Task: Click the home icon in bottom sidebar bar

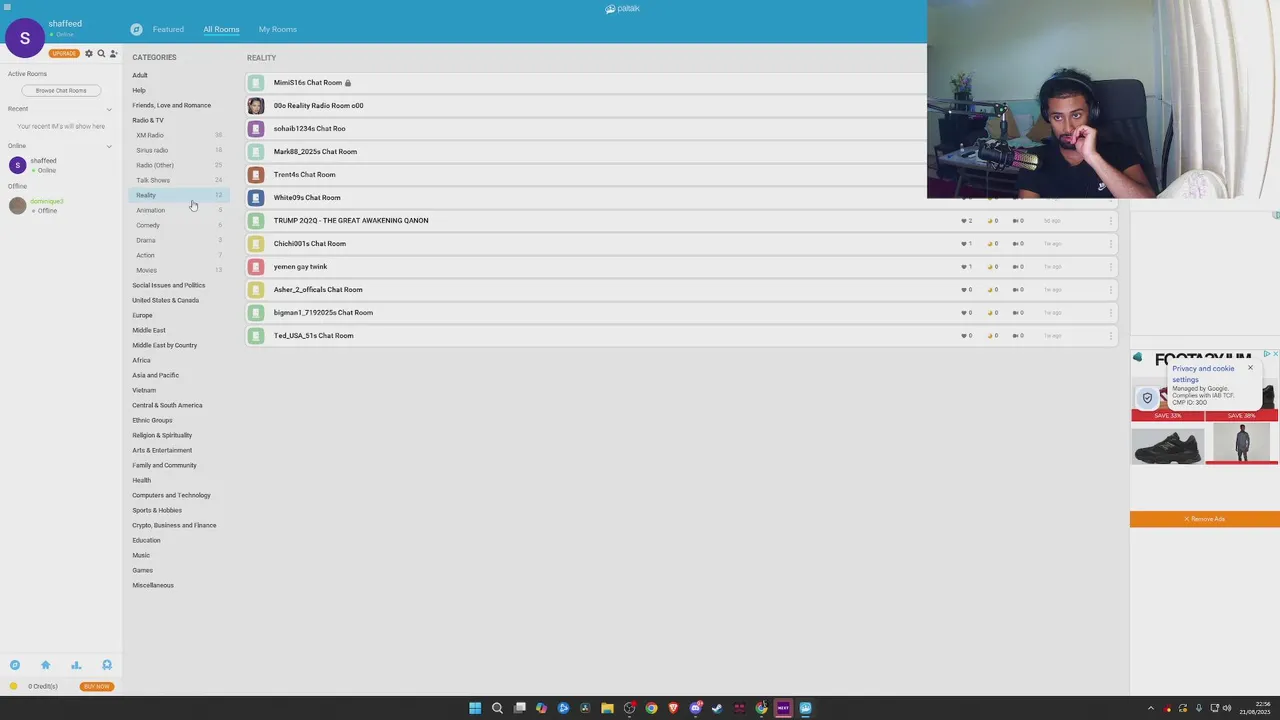Action: pyautogui.click(x=45, y=665)
